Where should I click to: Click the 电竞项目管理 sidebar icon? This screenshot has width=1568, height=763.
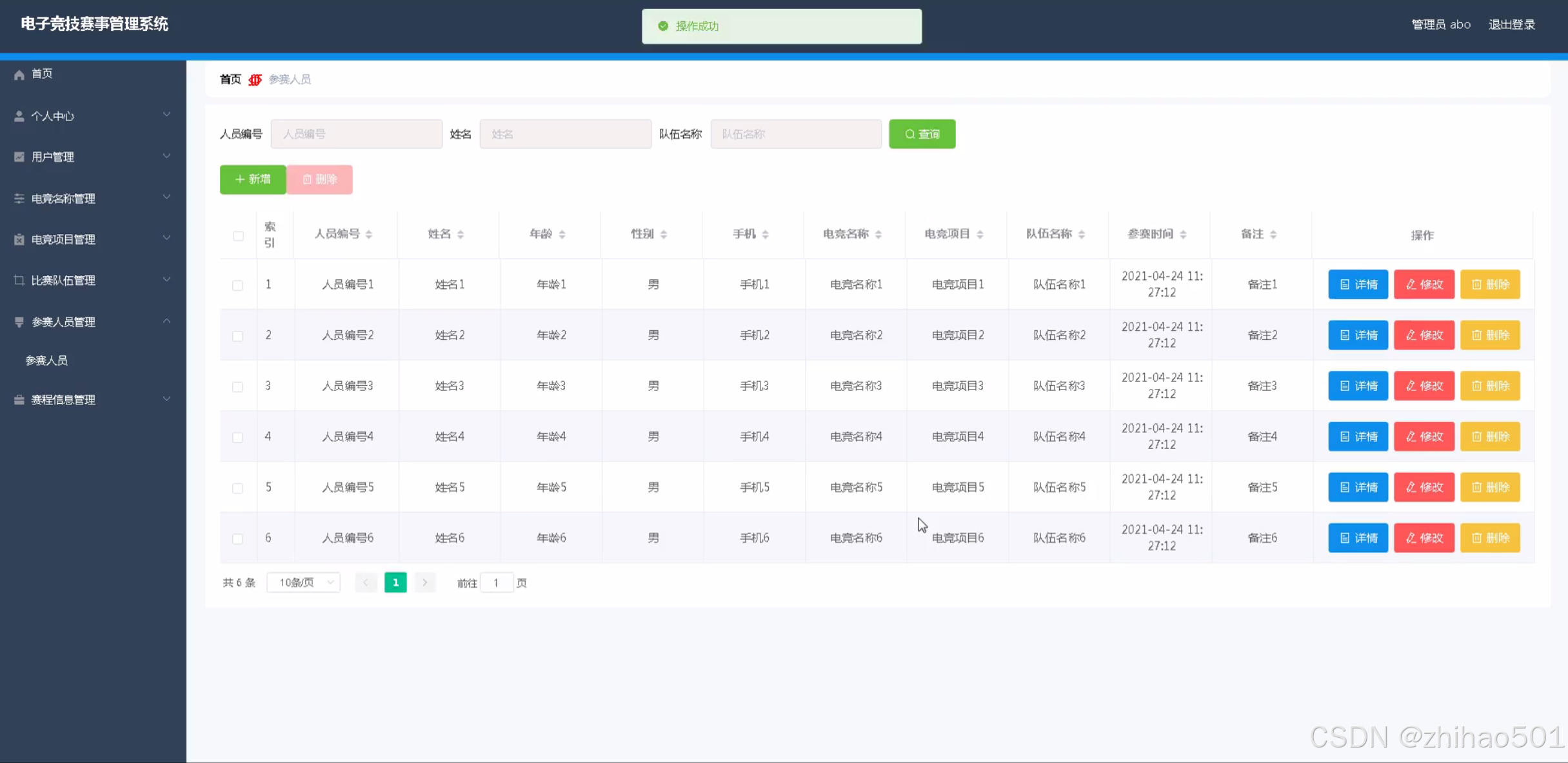point(19,239)
